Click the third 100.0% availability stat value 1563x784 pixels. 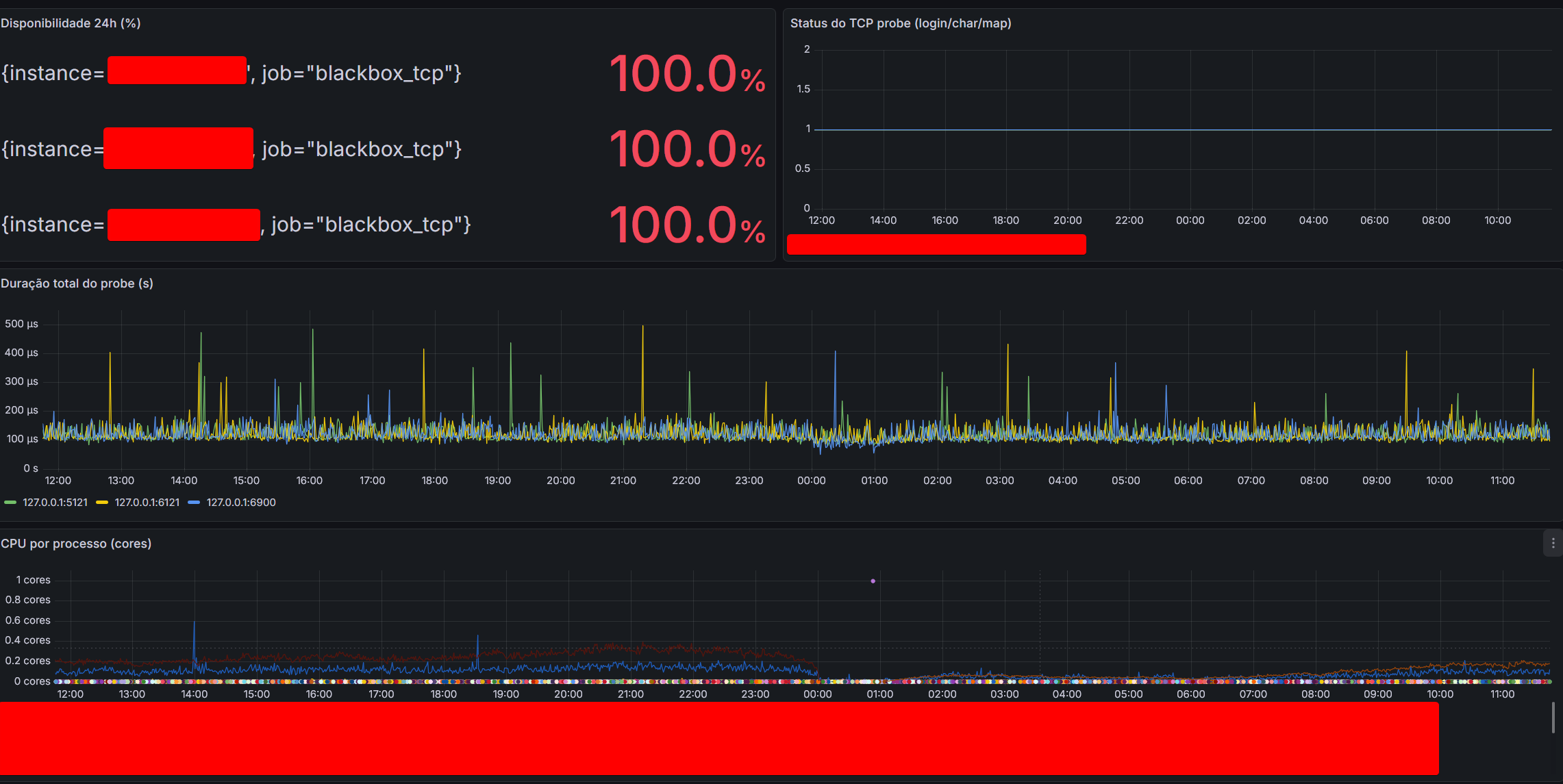point(686,225)
